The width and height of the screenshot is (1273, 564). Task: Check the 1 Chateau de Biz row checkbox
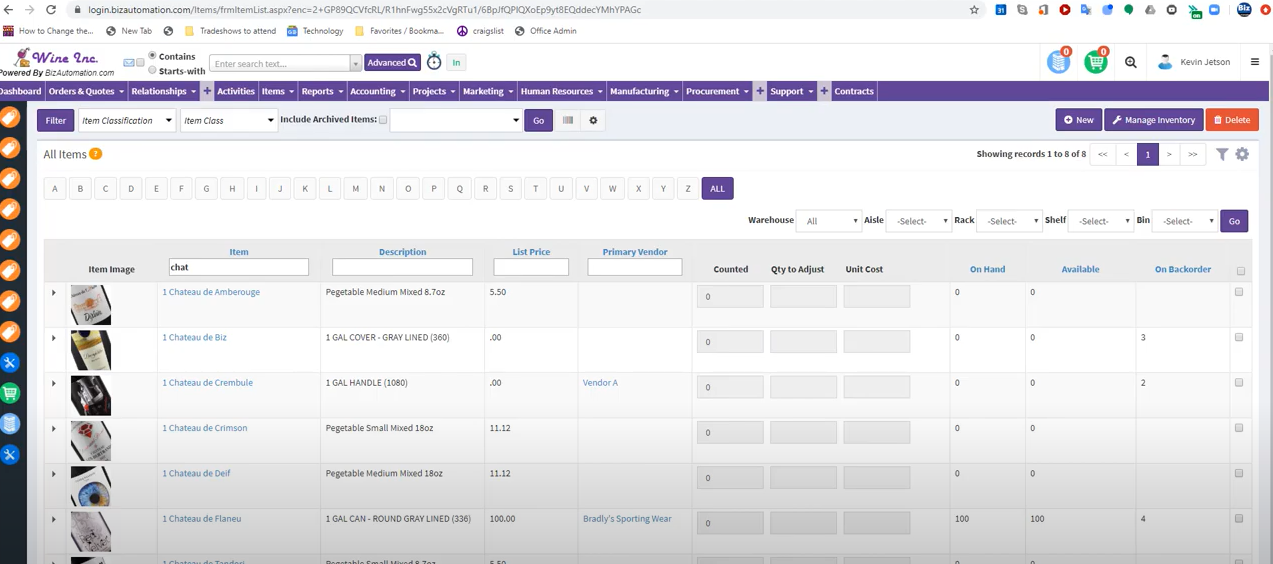click(x=1239, y=337)
